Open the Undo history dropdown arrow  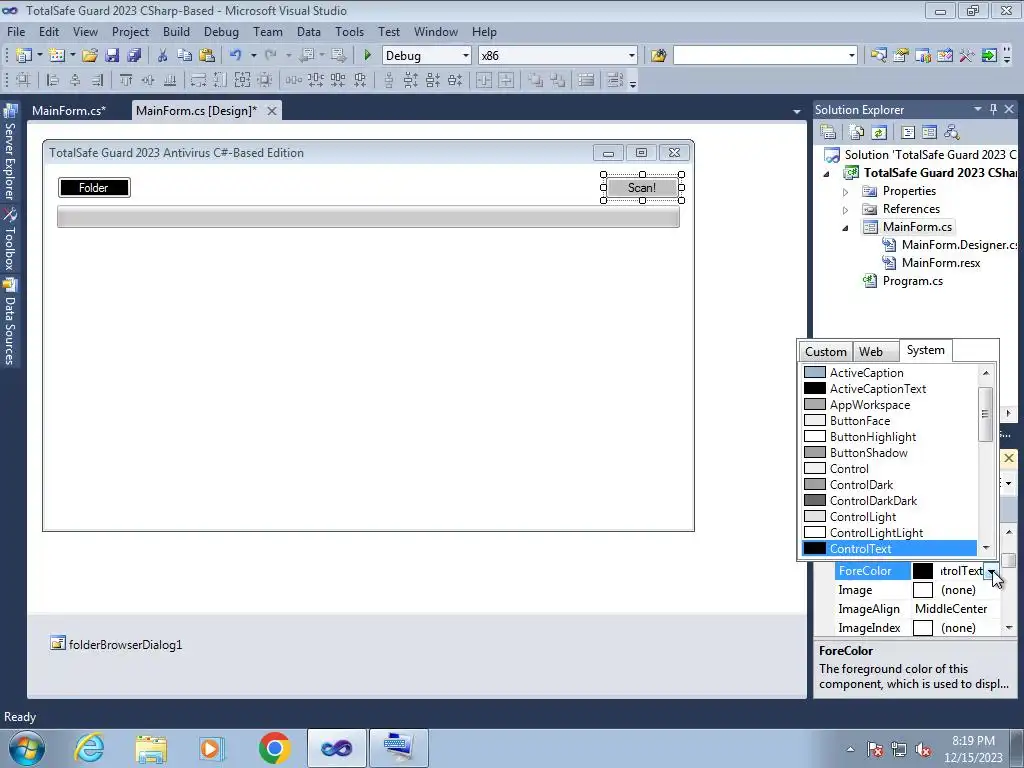(x=253, y=56)
